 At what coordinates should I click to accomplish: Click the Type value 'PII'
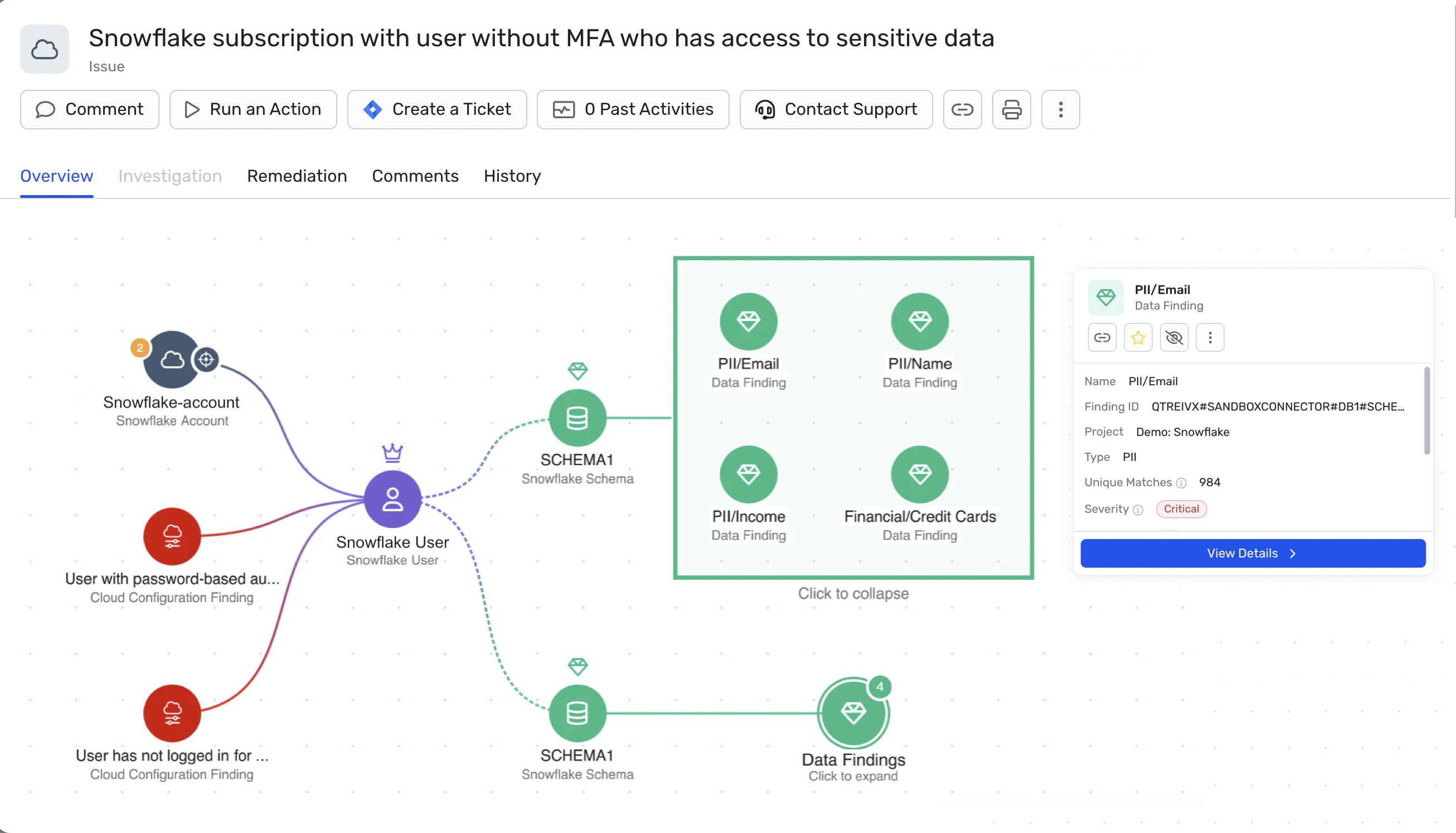pyautogui.click(x=1129, y=457)
